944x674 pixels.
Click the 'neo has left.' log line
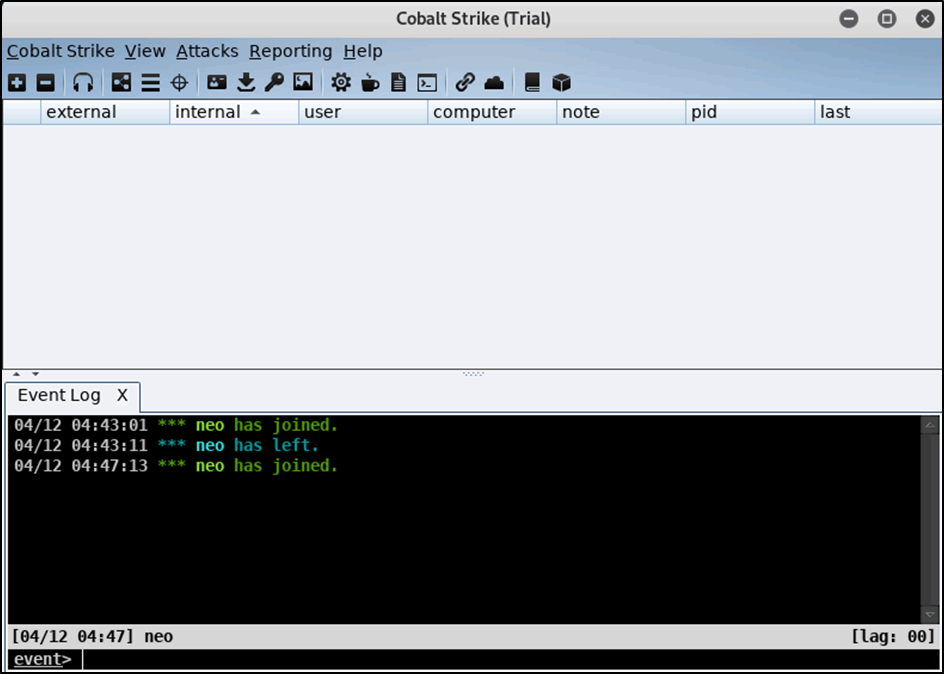tap(166, 446)
